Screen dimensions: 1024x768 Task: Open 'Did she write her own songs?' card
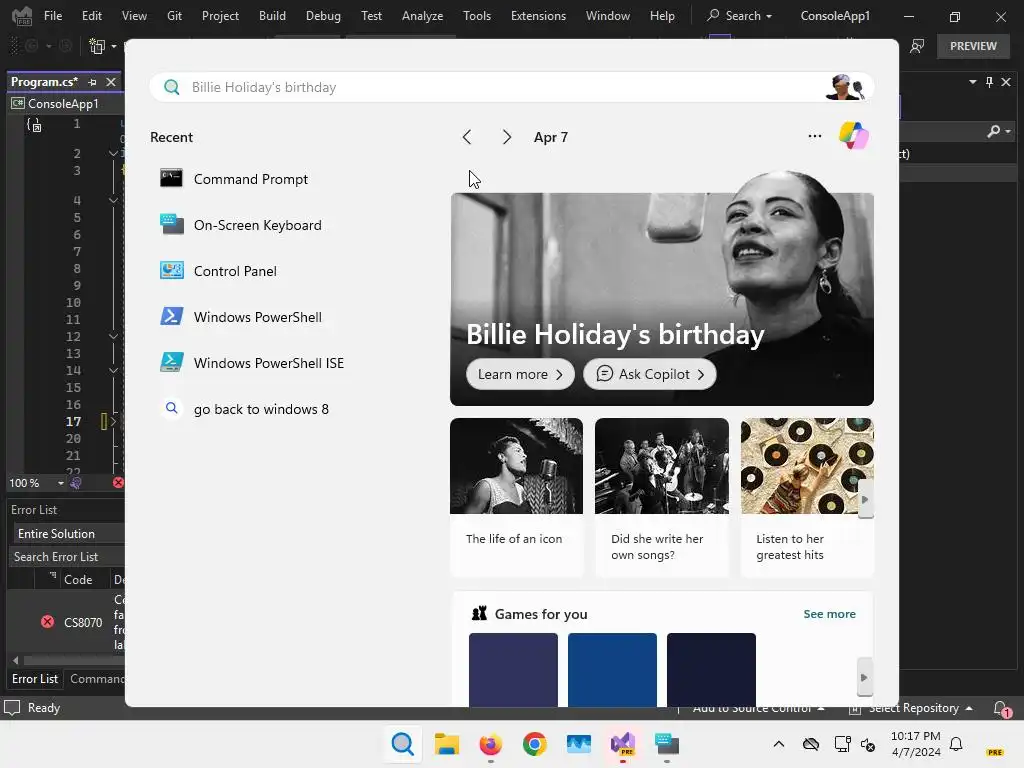click(662, 498)
